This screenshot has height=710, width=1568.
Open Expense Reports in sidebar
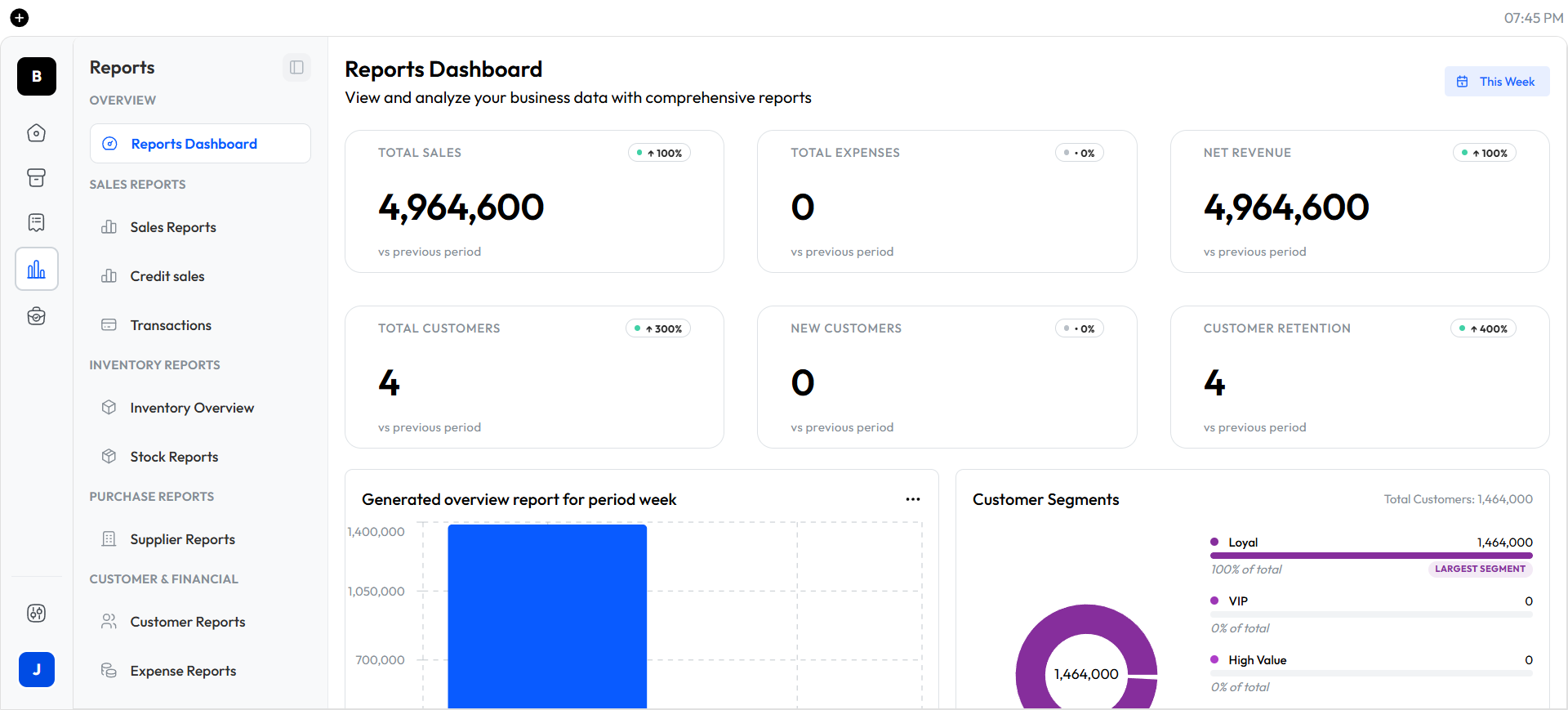click(x=200, y=671)
